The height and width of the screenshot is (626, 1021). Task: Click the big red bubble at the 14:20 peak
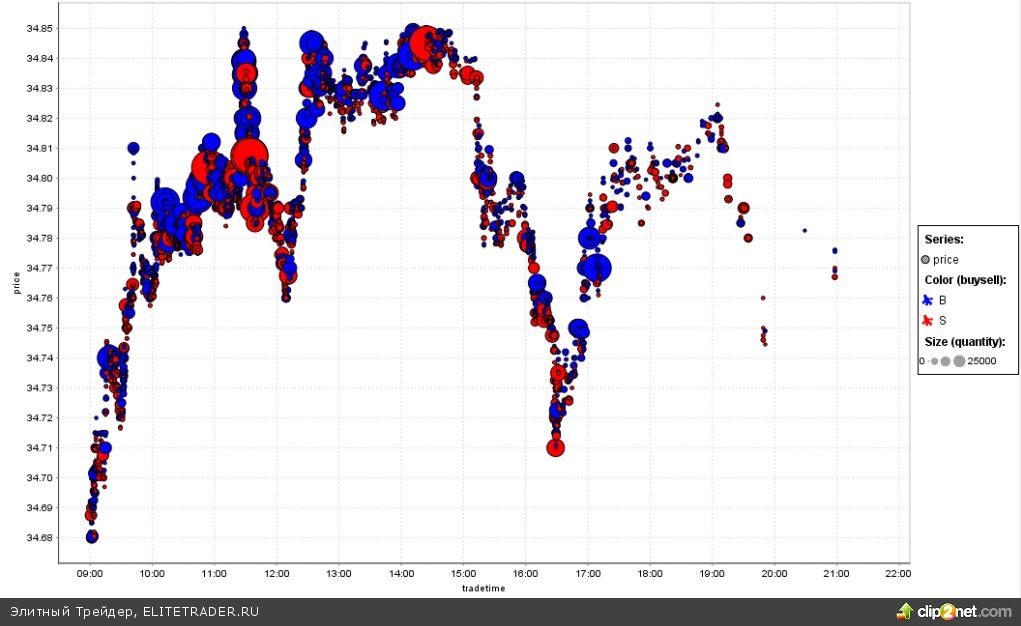click(x=424, y=43)
